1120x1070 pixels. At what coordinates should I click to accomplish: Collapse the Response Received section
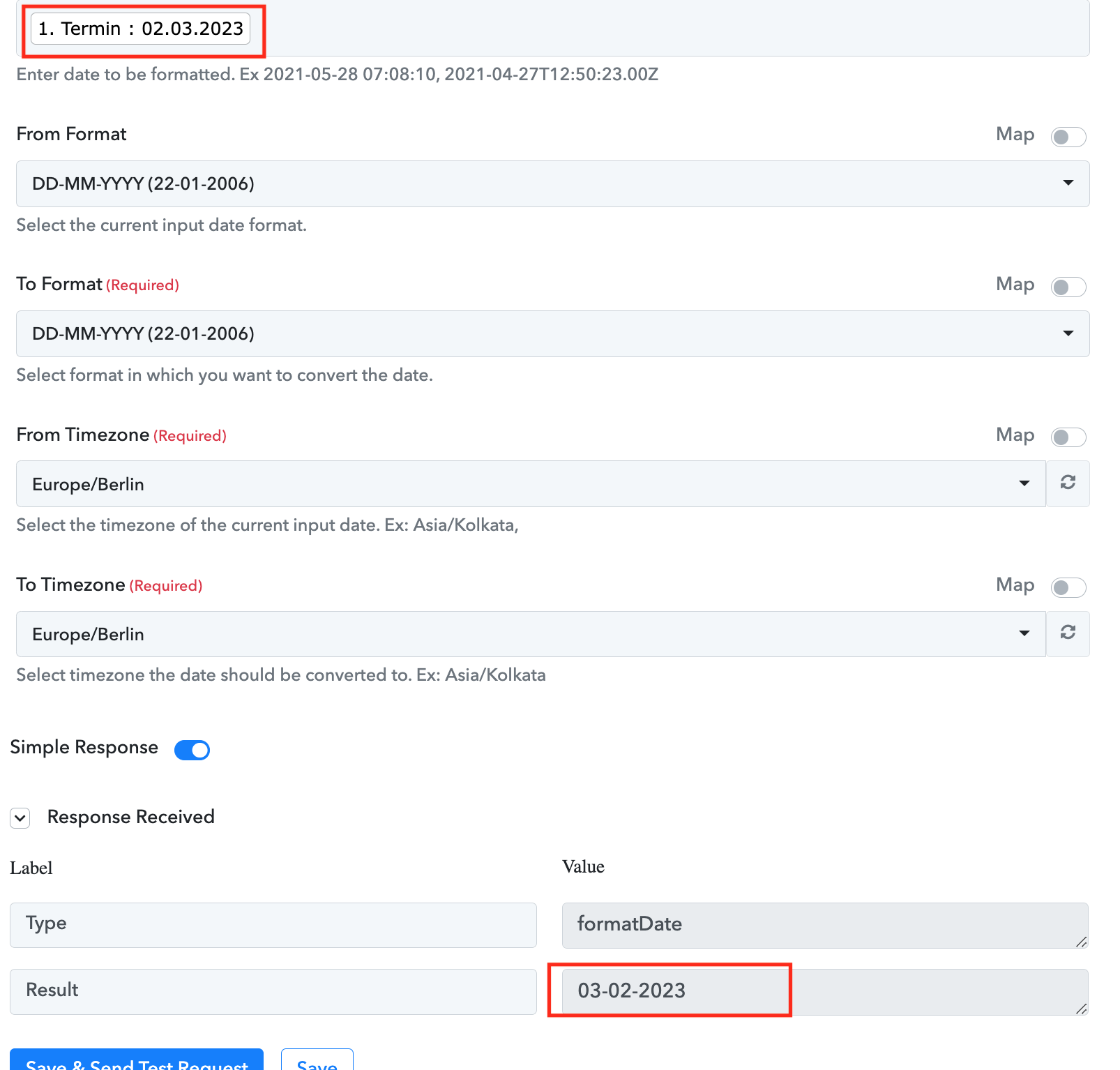20,817
